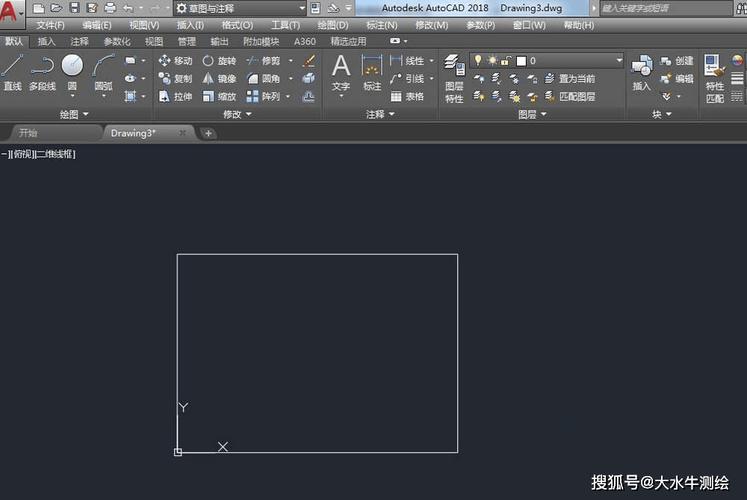Click the 编辑 block button
The width and height of the screenshot is (747, 500).
click(677, 78)
